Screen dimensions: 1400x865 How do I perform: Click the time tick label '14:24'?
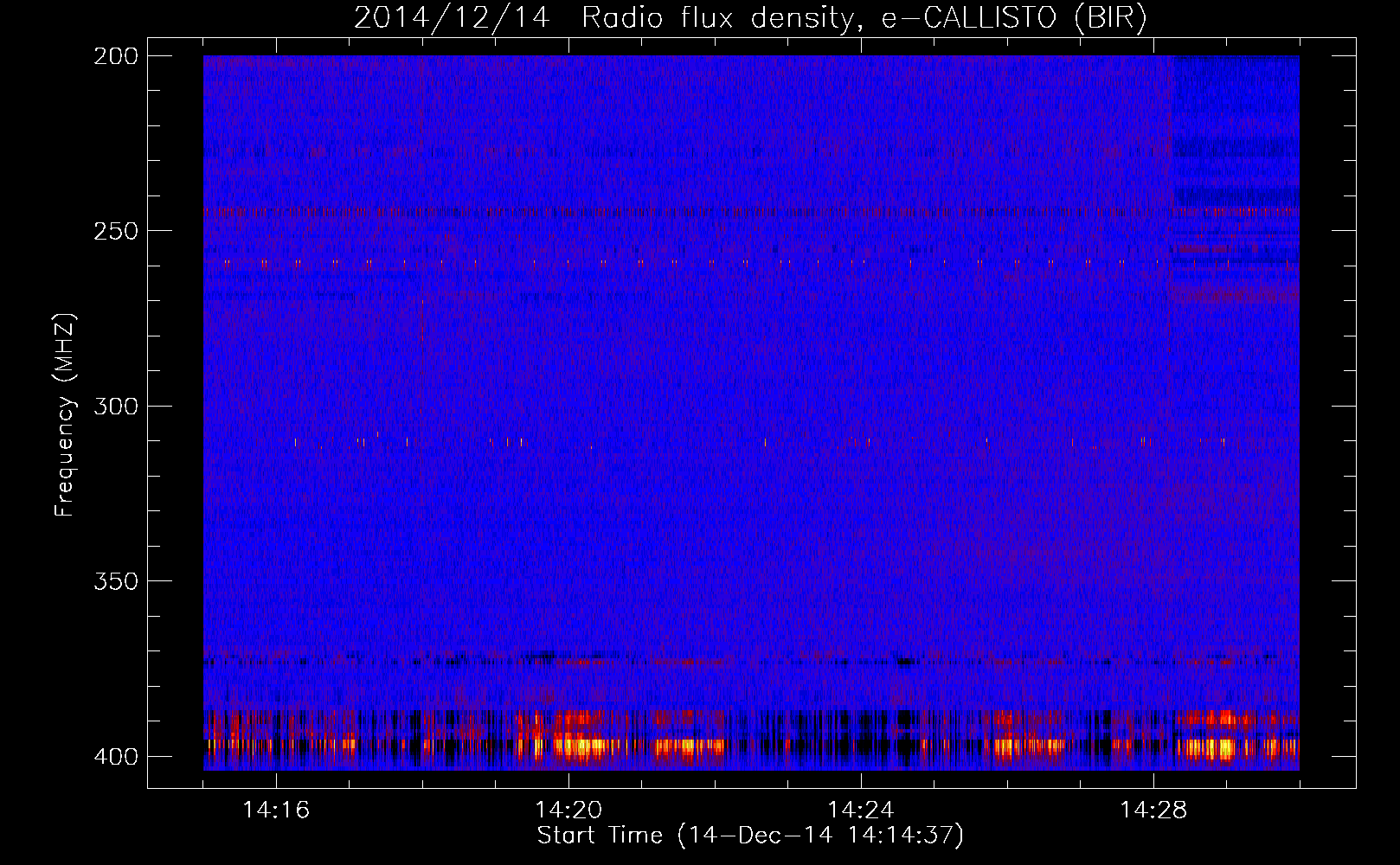[861, 810]
